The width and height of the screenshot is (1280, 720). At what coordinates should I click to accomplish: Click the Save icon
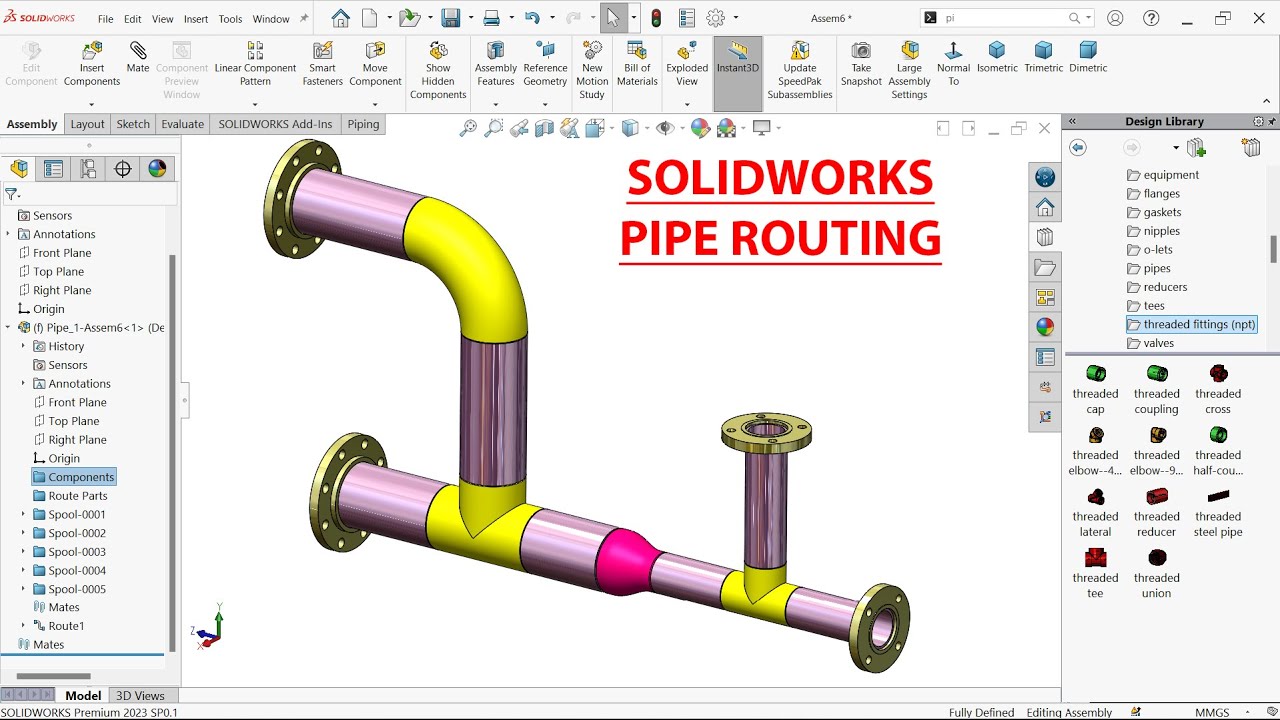tap(450, 18)
